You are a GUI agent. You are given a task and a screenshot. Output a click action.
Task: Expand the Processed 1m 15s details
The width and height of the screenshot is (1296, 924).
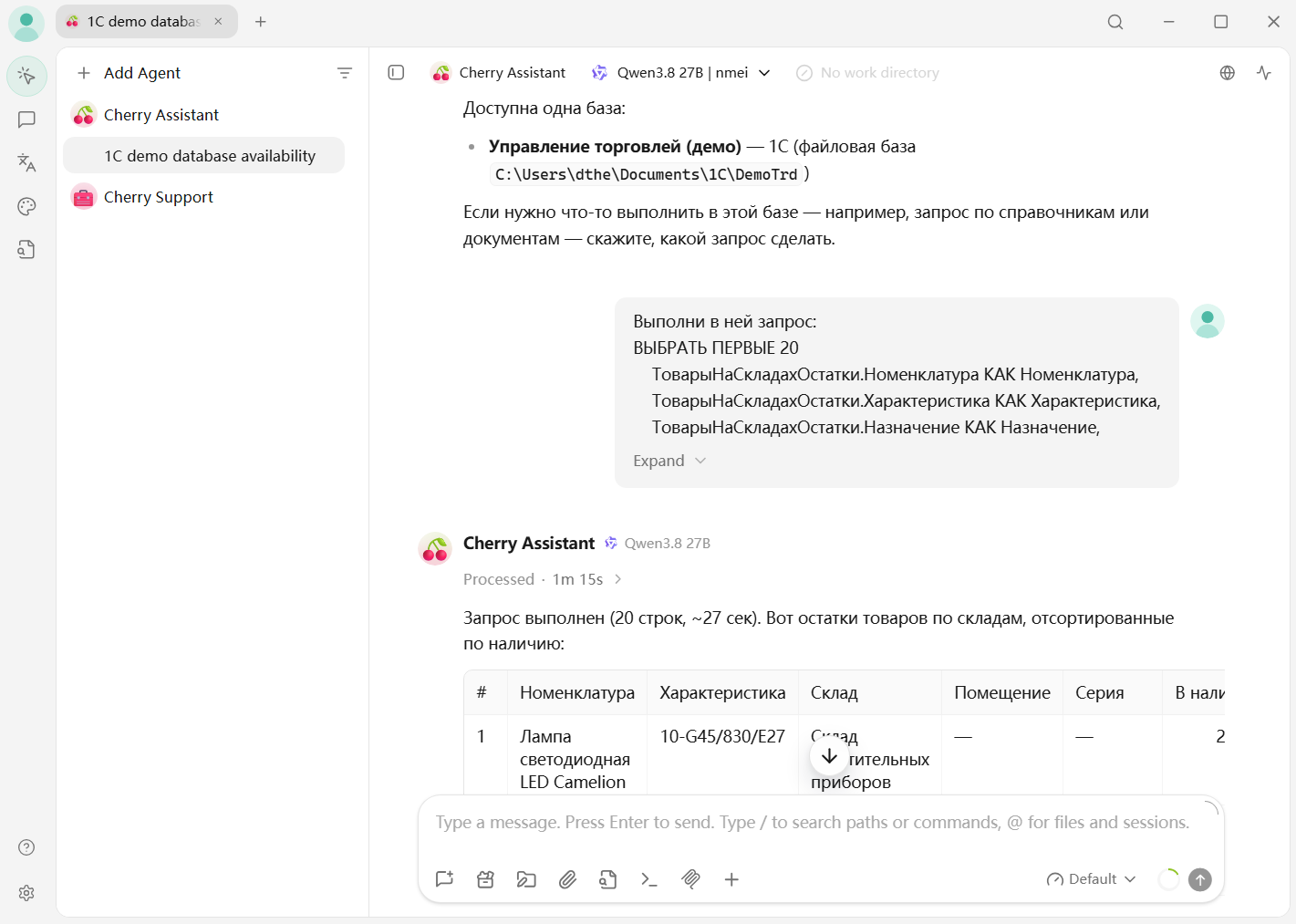(543, 579)
